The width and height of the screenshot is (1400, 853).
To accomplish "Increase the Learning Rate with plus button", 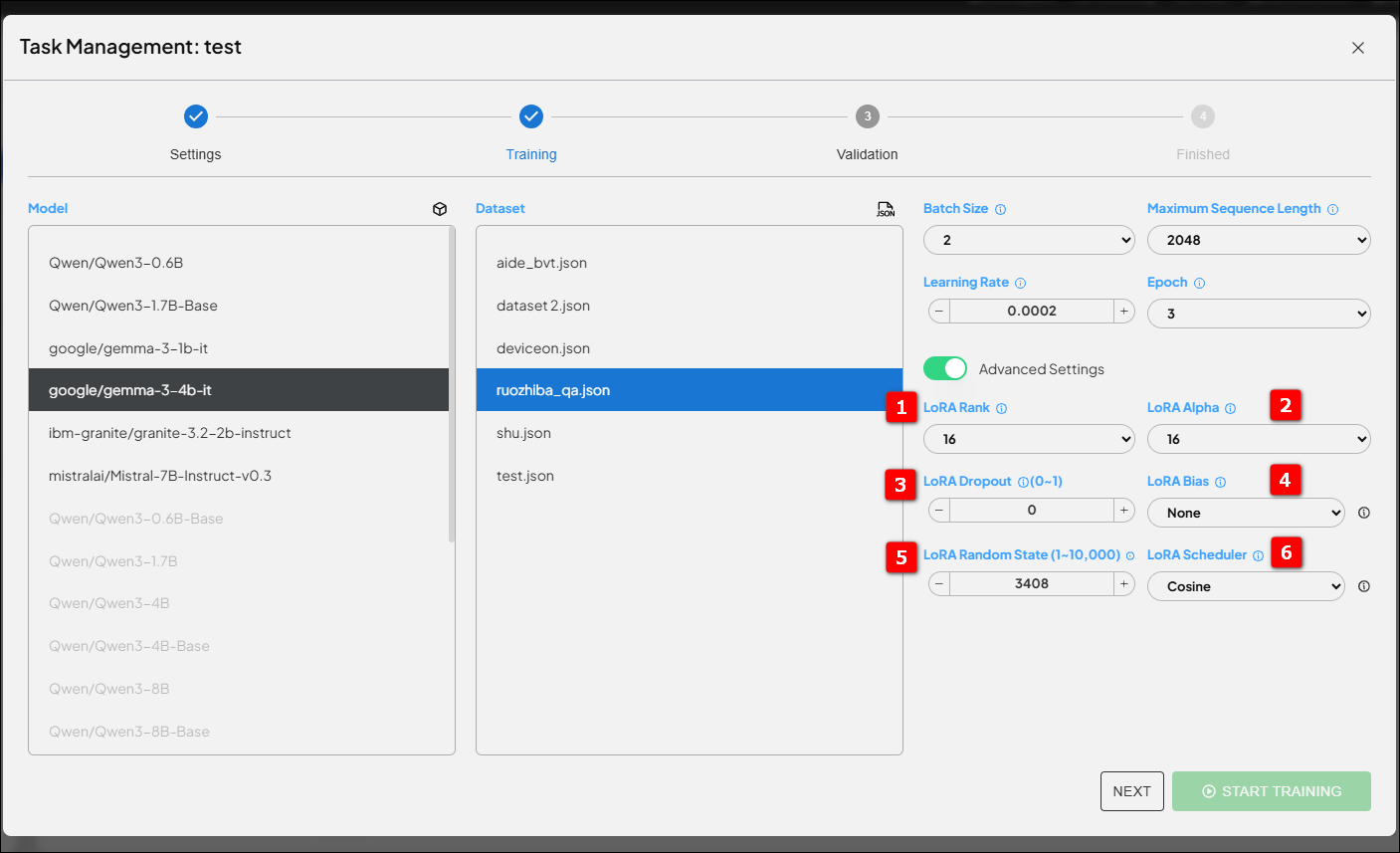I will point(1123,311).
